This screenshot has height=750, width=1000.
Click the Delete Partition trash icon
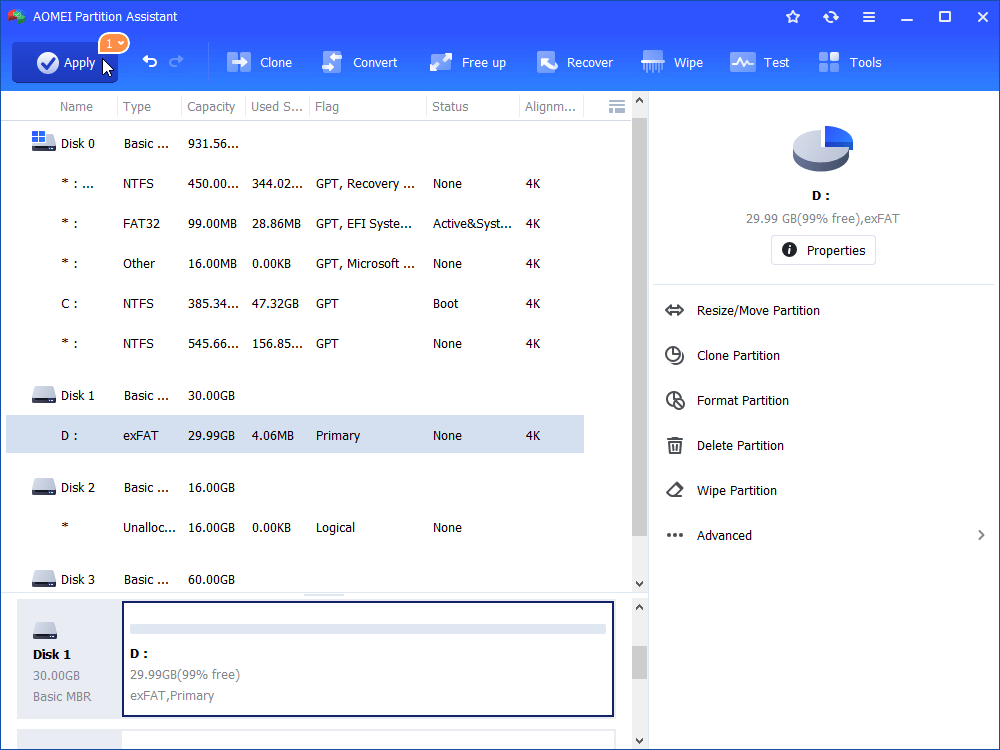674,445
